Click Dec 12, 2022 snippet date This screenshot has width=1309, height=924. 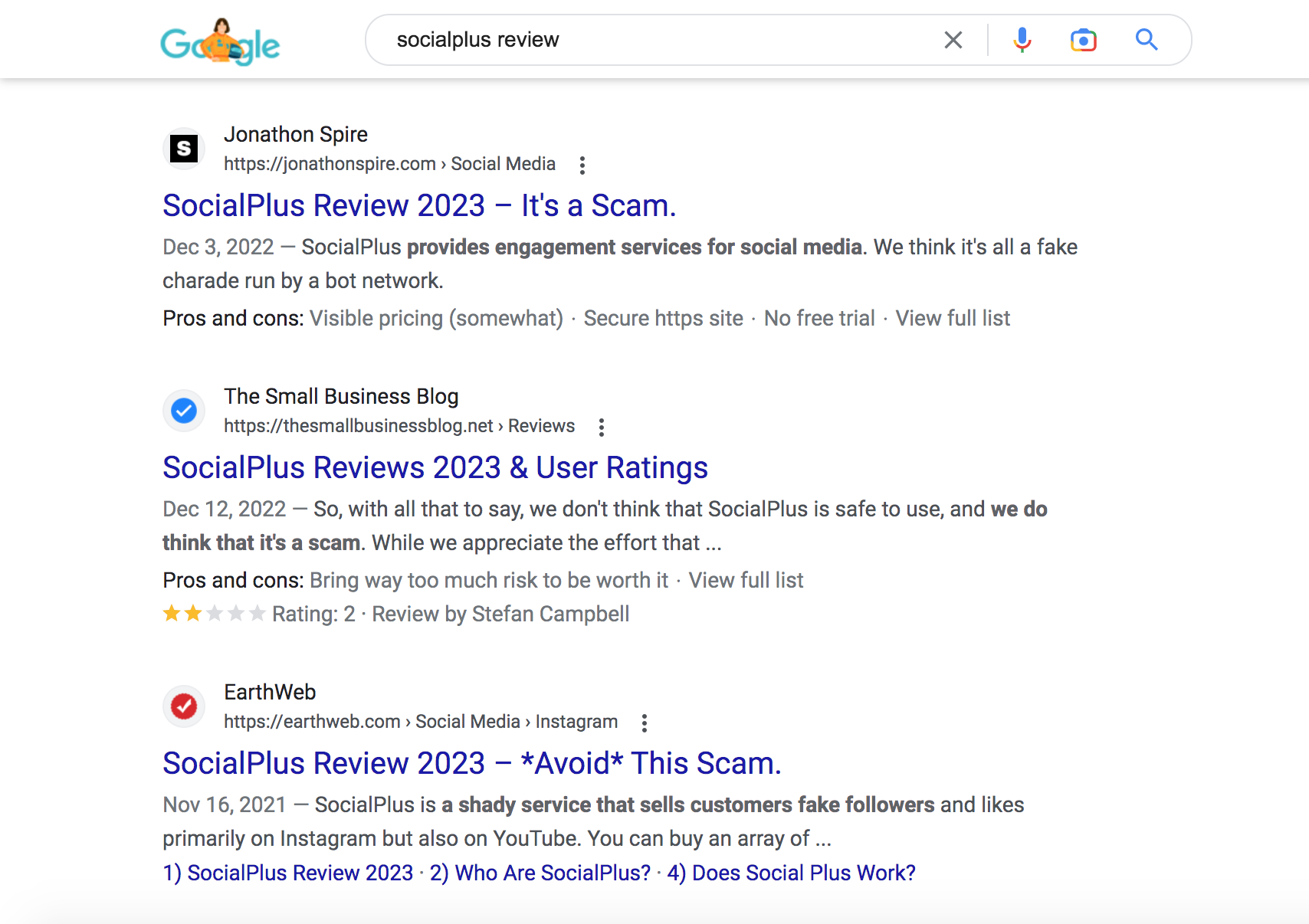click(x=225, y=509)
